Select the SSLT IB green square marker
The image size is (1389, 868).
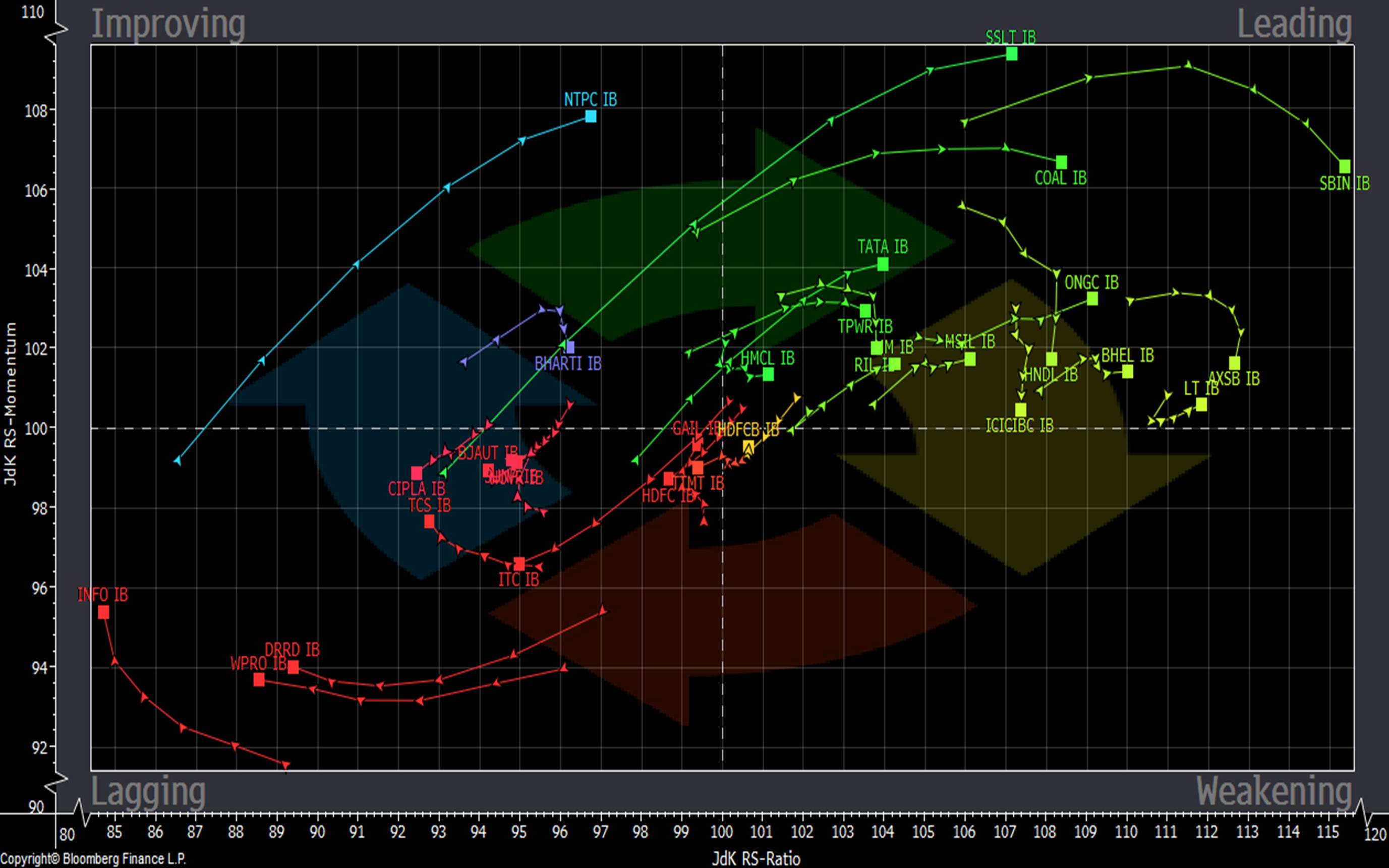[1011, 54]
